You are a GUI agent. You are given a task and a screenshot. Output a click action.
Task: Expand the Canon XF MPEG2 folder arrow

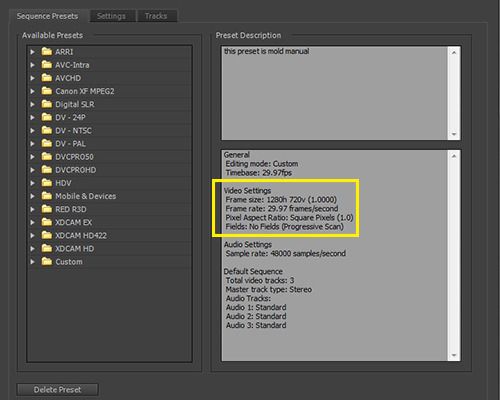pyautogui.click(x=32, y=91)
